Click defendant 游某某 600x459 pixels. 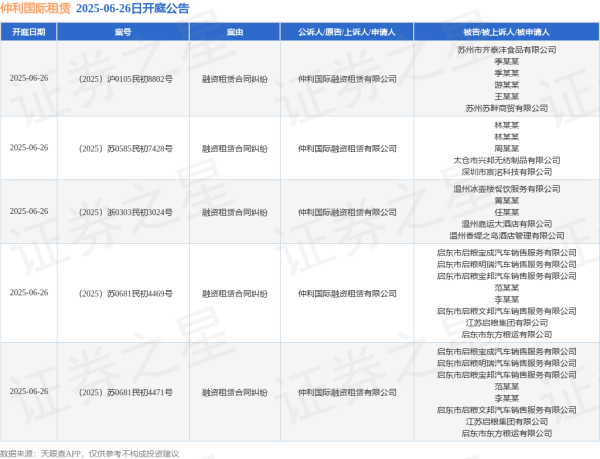[507, 85]
